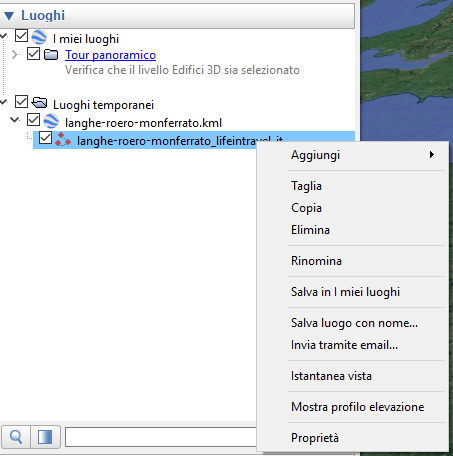Expand the Tour panoramico folder
This screenshot has width=453, height=456.
(15, 54)
